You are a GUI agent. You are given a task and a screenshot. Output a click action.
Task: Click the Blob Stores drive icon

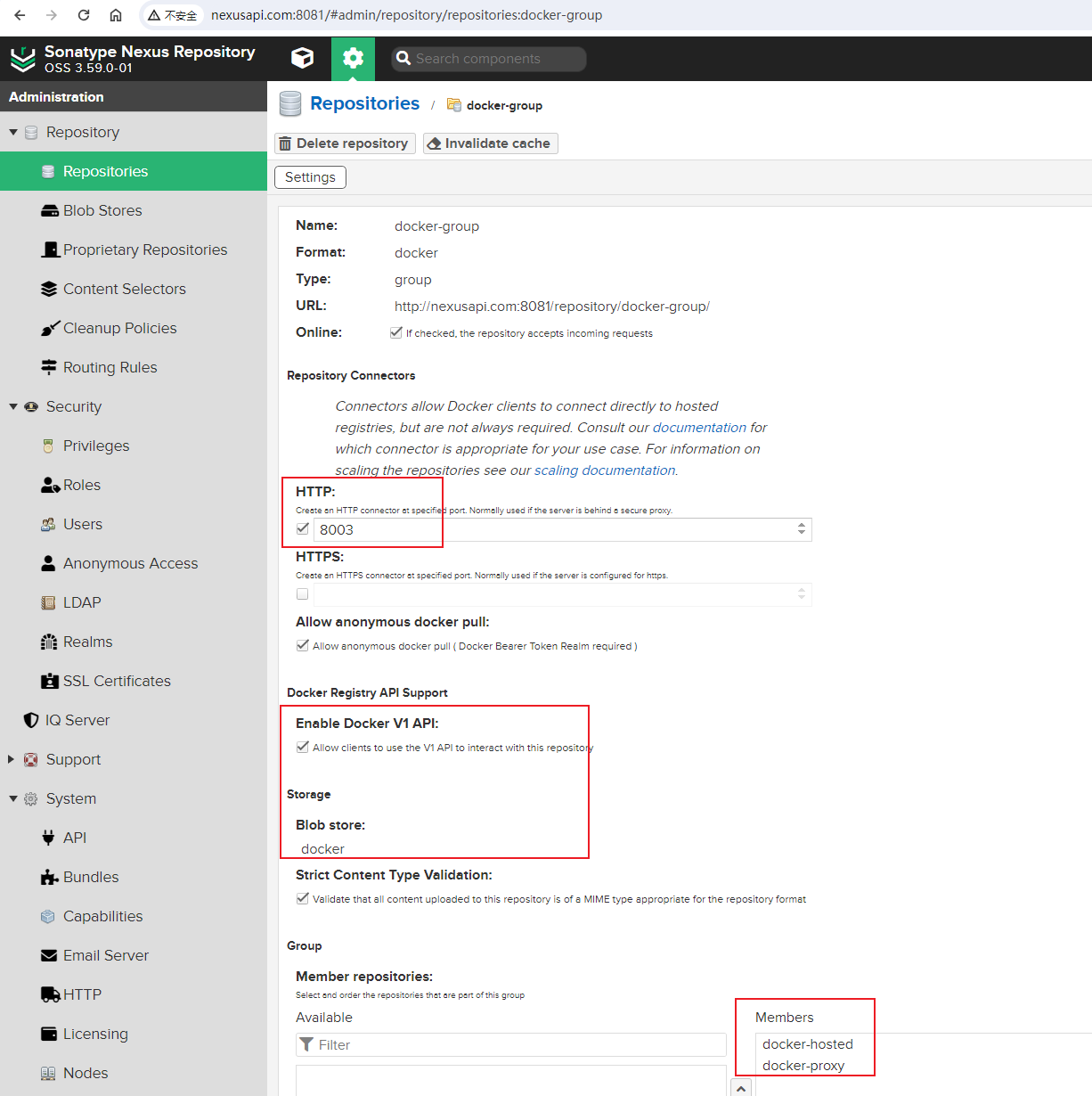[x=50, y=211]
